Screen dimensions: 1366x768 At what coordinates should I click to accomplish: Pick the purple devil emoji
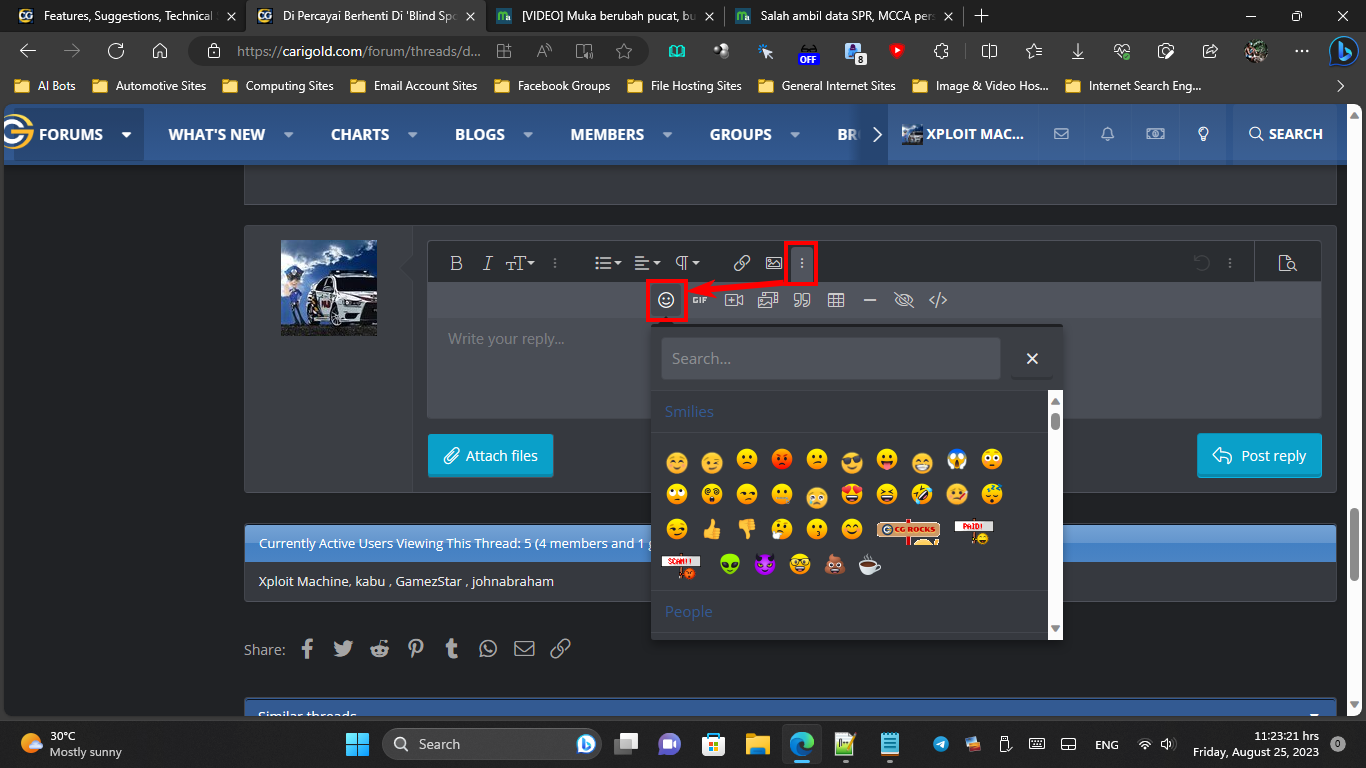765,565
